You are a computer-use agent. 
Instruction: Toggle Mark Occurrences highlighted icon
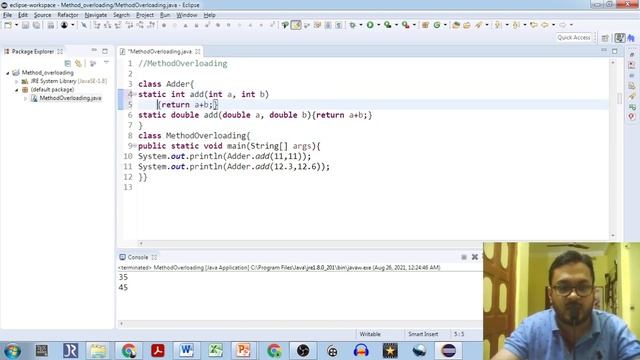point(296,25)
